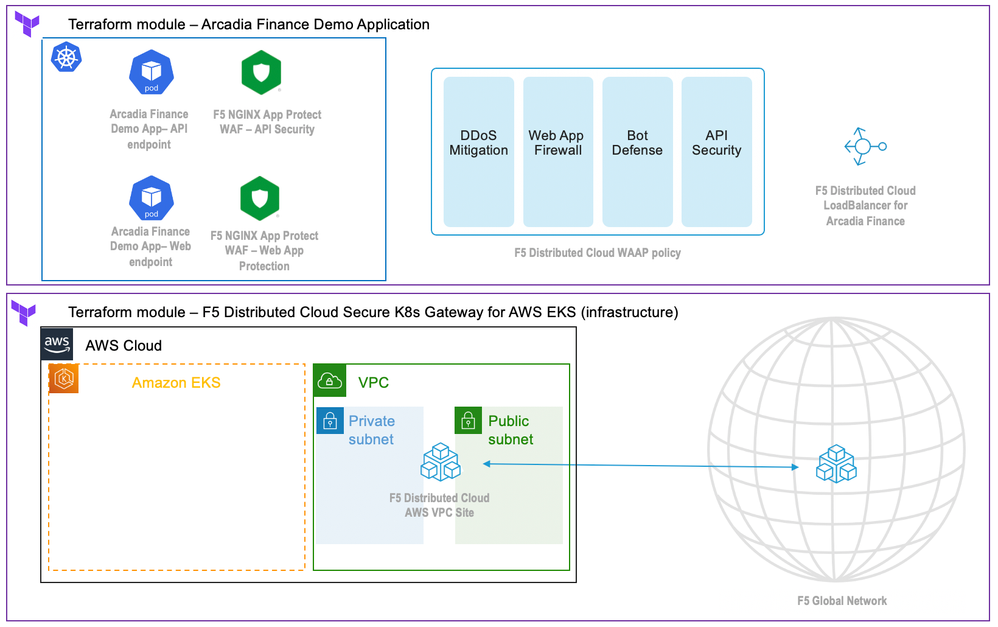998x627 pixels.
Task: Select the orange Amazon EKS icon
Action: (64, 379)
